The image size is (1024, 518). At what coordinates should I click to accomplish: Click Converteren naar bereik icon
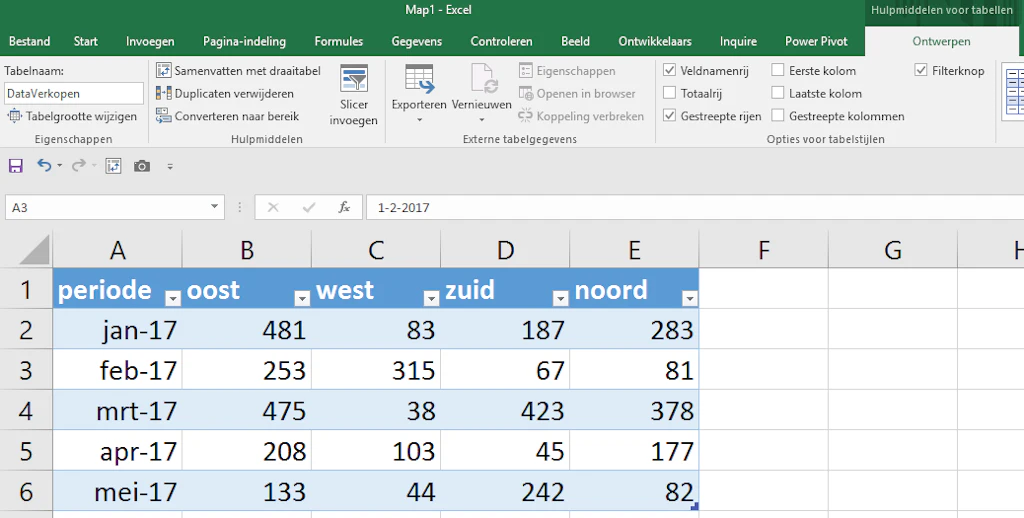click(163, 116)
